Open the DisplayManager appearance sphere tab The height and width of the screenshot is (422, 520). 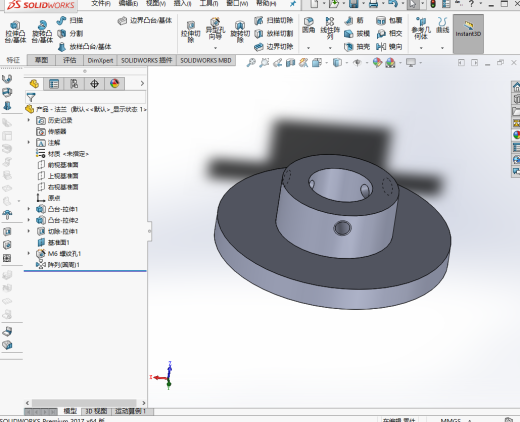click(114, 84)
